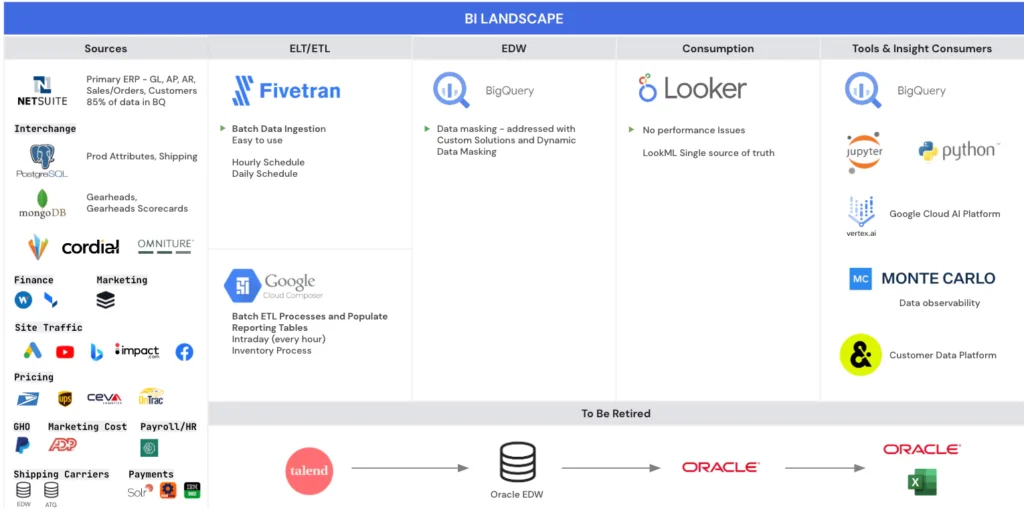1024x509 pixels.
Task: Click the Excel icon below Oracle
Action: pyautogui.click(x=921, y=482)
